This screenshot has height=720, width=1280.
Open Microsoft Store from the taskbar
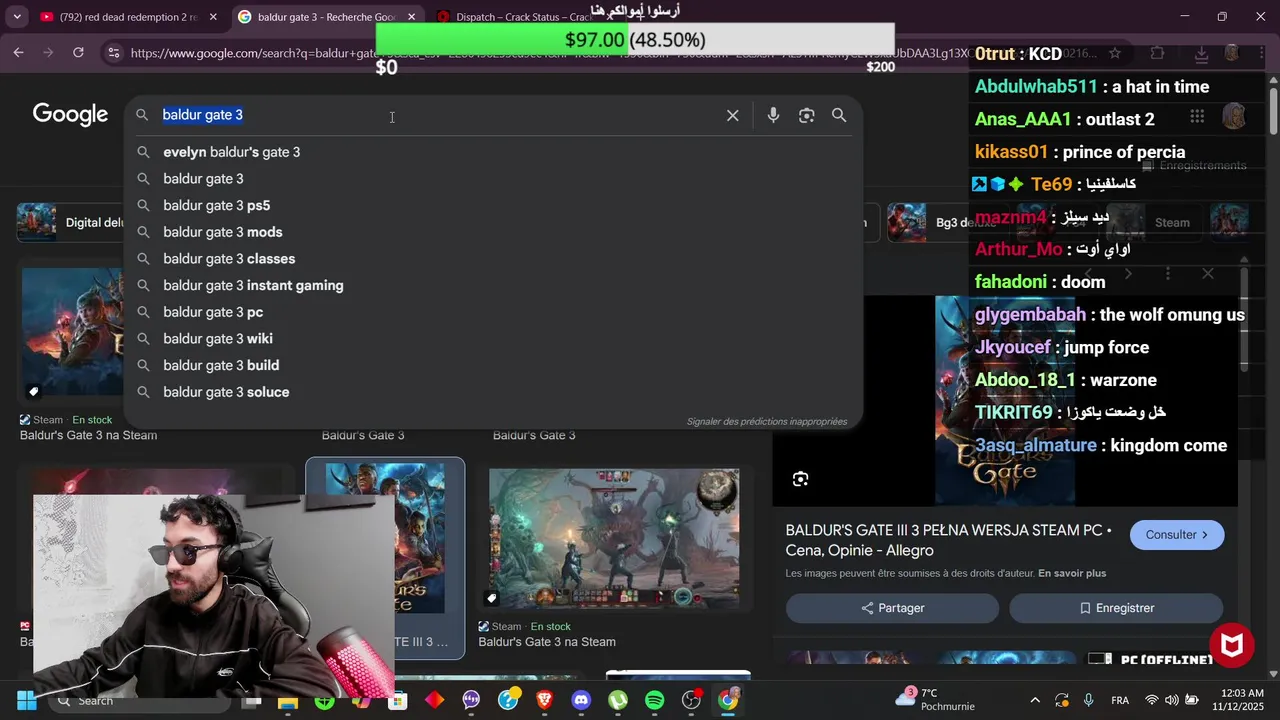click(x=398, y=700)
